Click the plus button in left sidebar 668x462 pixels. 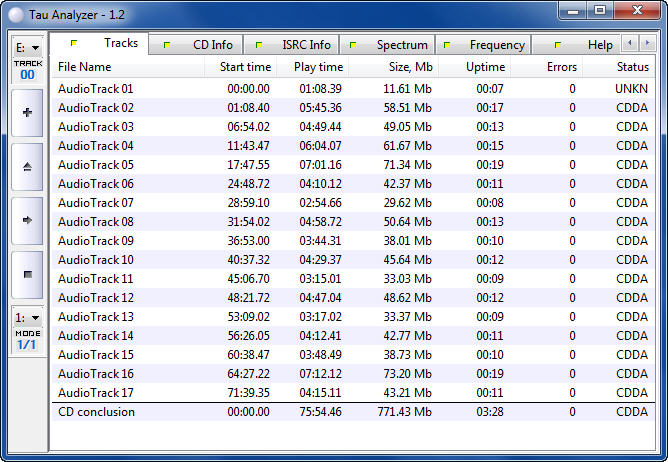27,113
